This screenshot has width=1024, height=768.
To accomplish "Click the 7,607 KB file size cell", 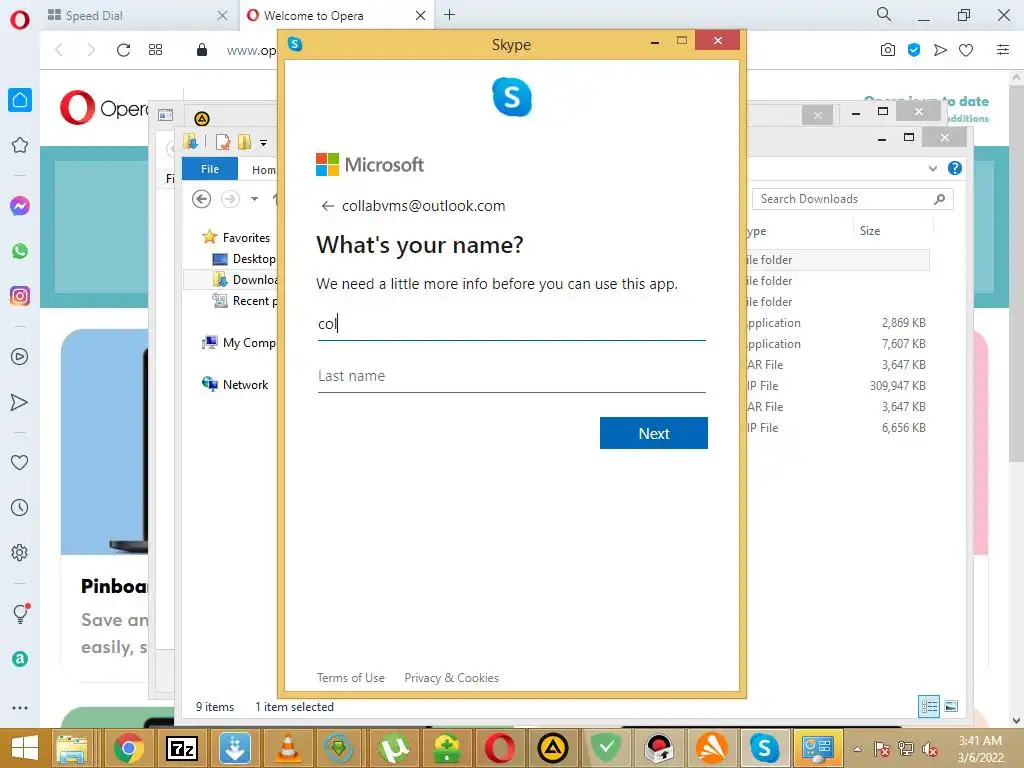I will coord(903,344).
